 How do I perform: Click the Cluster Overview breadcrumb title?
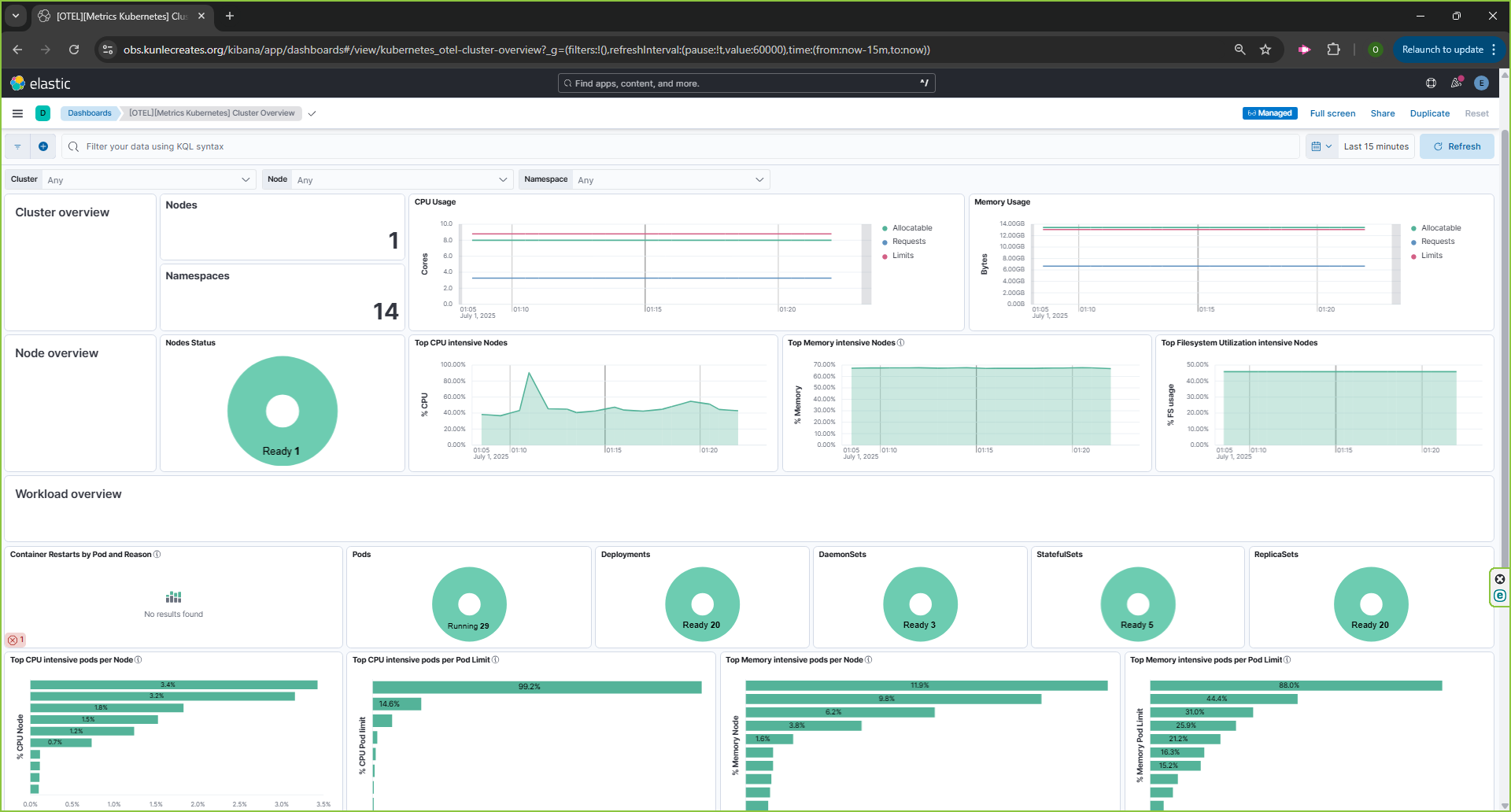click(212, 113)
